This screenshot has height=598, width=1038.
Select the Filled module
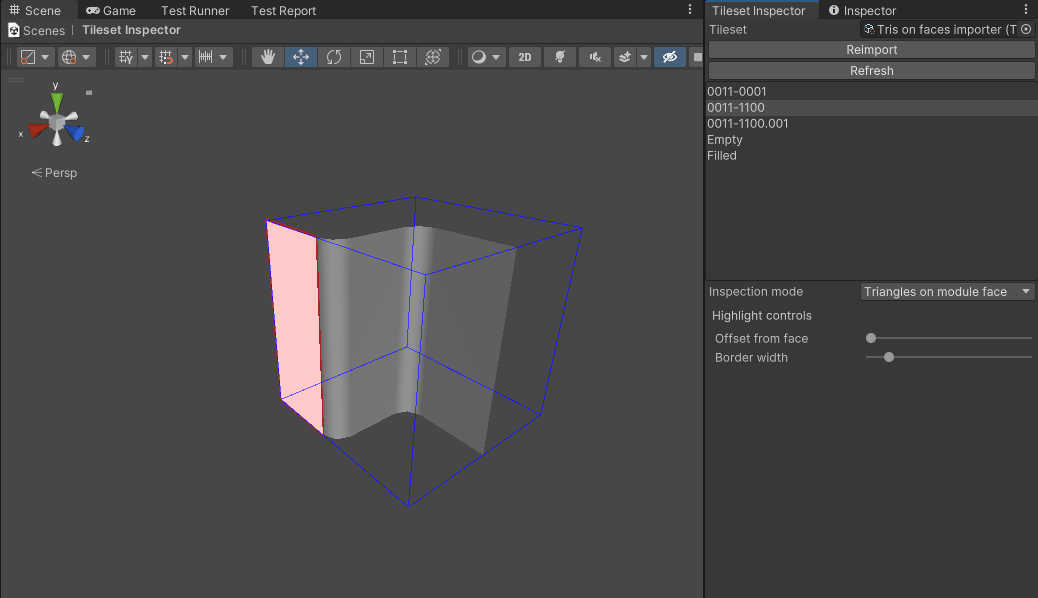pyautogui.click(x=871, y=156)
